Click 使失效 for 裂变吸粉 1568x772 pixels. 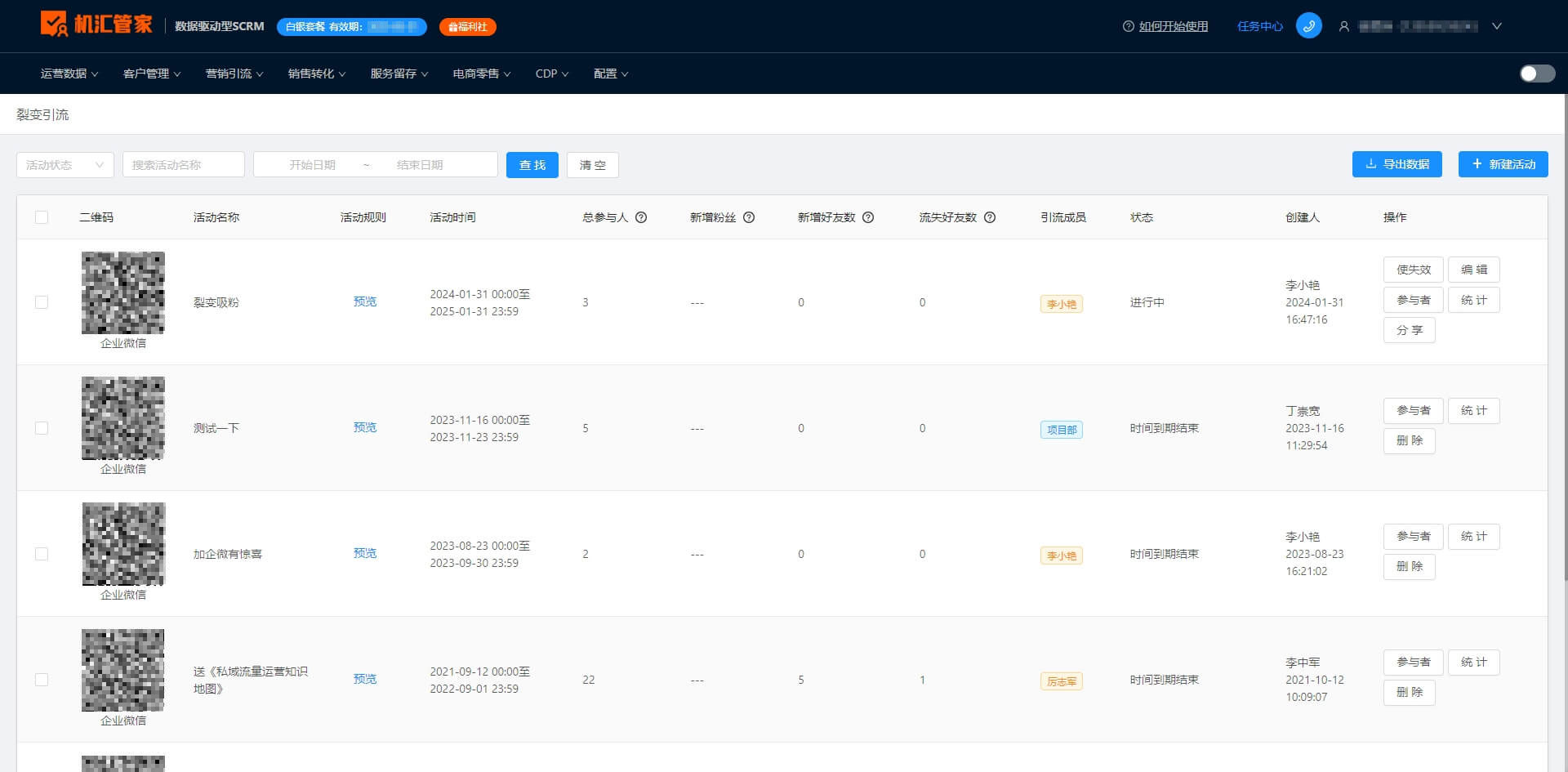(1414, 270)
